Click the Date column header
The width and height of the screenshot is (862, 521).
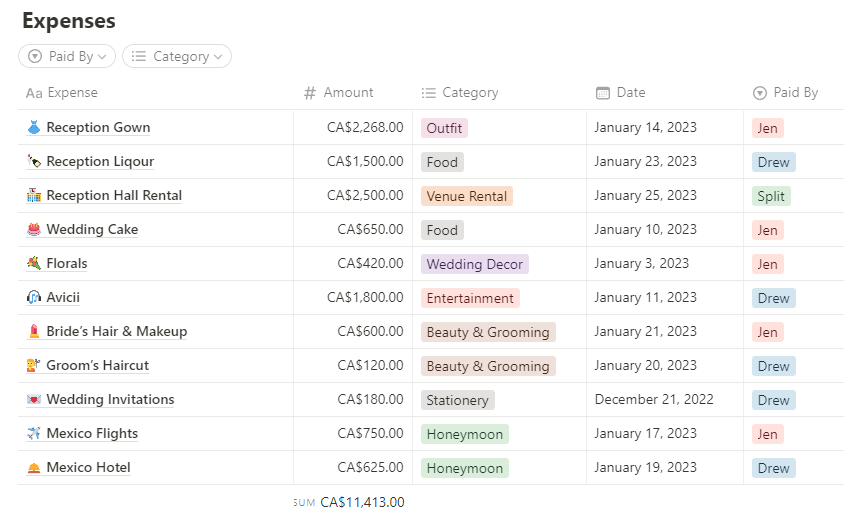(x=630, y=93)
